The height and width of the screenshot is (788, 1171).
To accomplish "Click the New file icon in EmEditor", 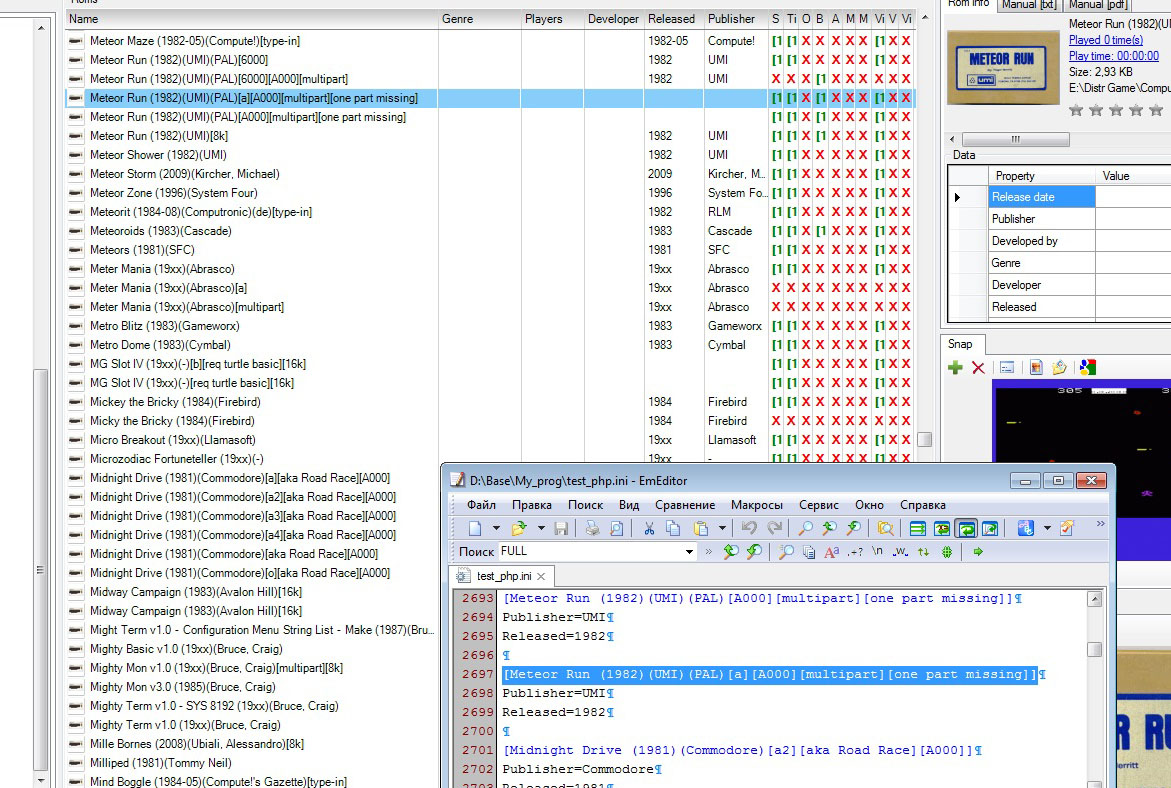I will tap(475, 529).
